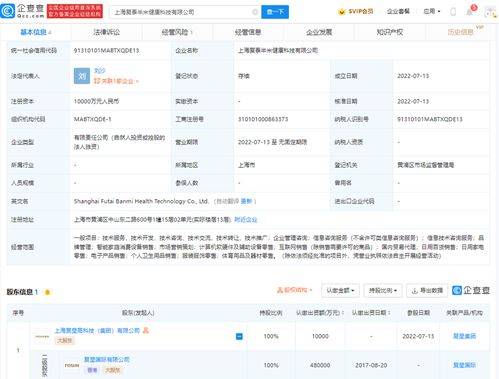Viewport: 499px width, 379px height.
Task: Switch to the 历史信息 VIP tab
Action: [x=461, y=32]
